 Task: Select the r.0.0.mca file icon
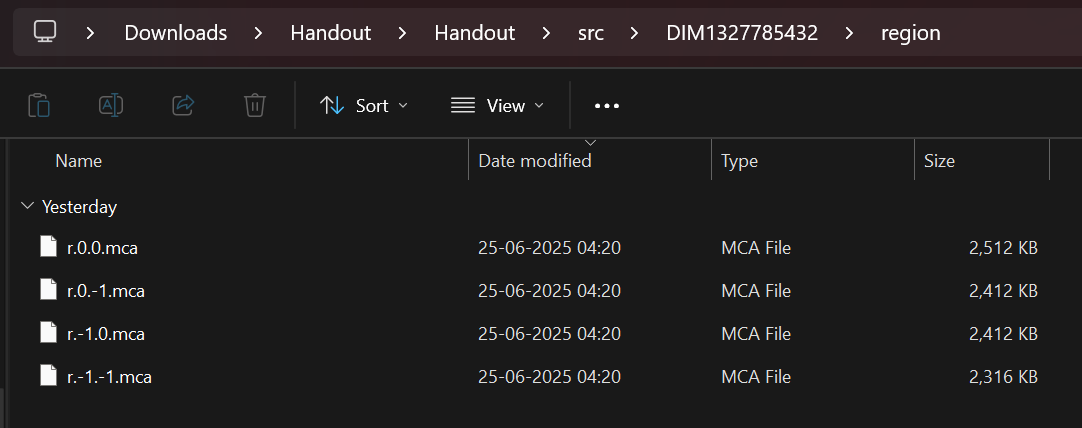48,247
